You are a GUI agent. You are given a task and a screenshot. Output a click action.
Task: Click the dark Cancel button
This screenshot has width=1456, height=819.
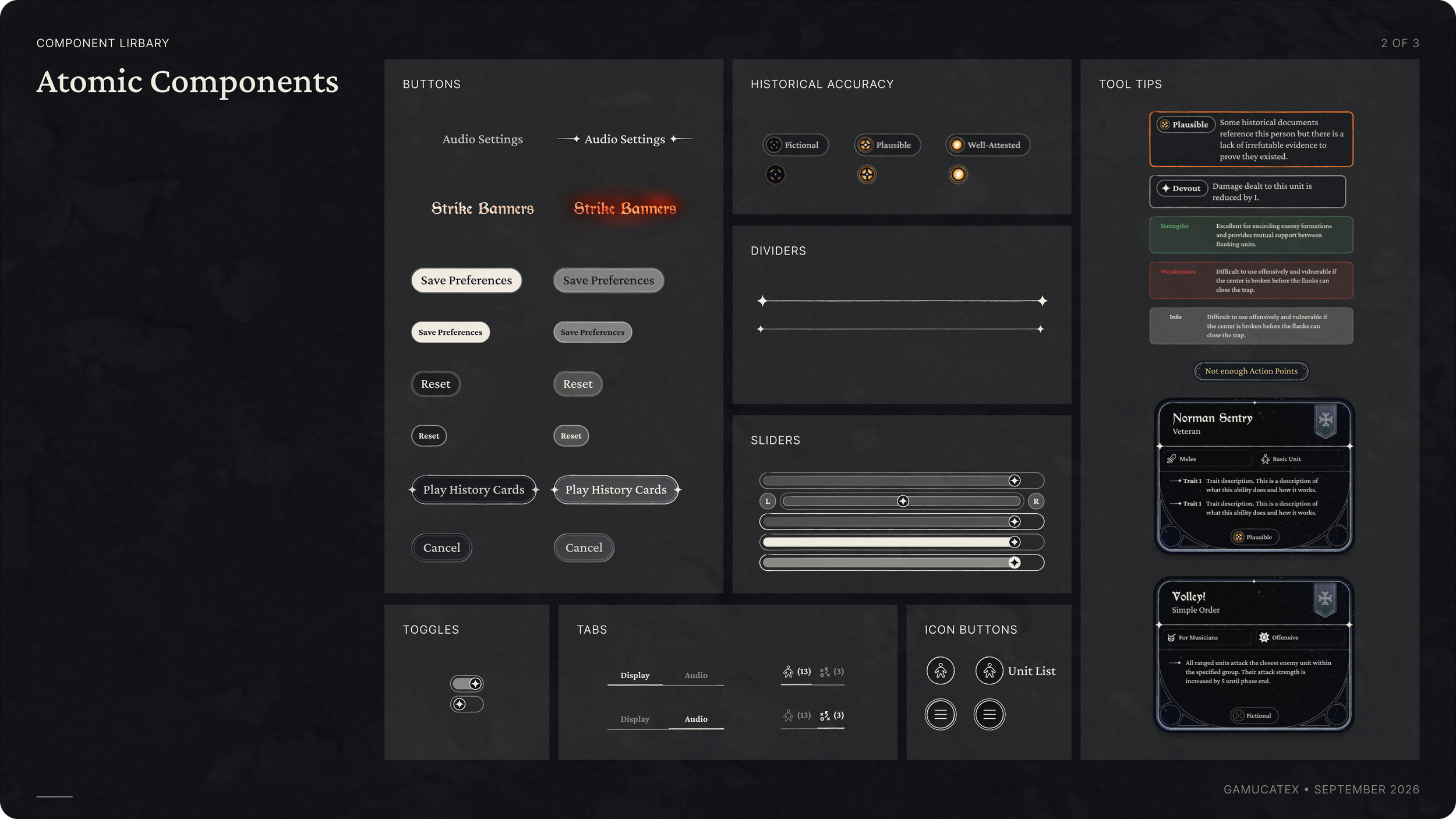click(x=441, y=548)
